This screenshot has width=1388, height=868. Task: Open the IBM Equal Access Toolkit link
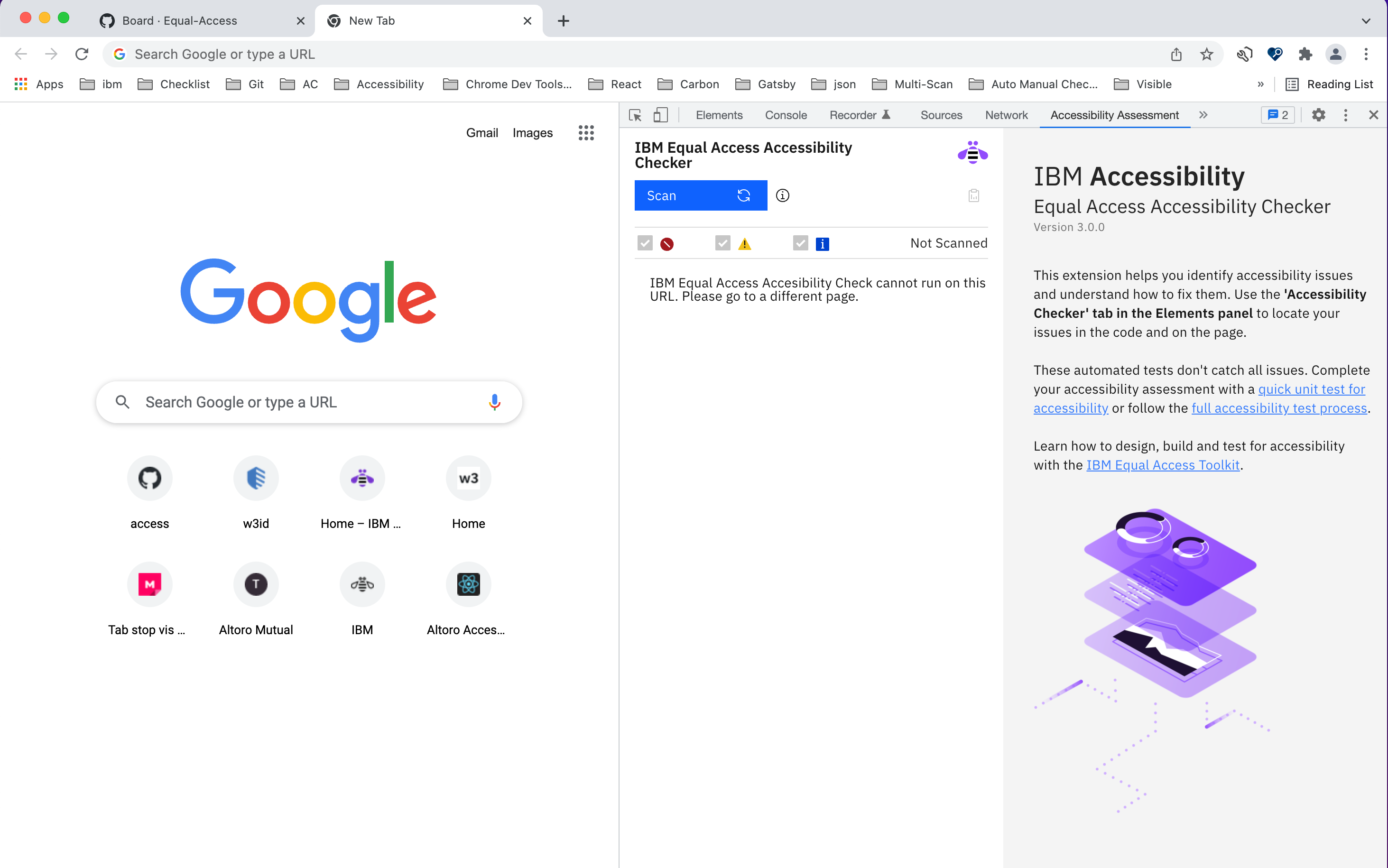1162,465
